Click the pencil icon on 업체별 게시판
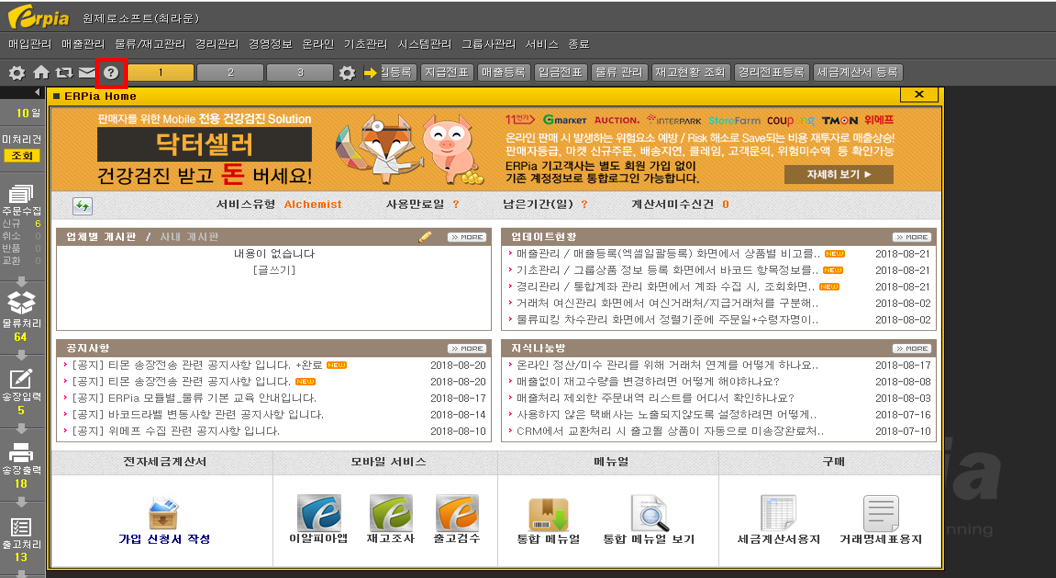This screenshot has height=578, width=1056. click(425, 237)
